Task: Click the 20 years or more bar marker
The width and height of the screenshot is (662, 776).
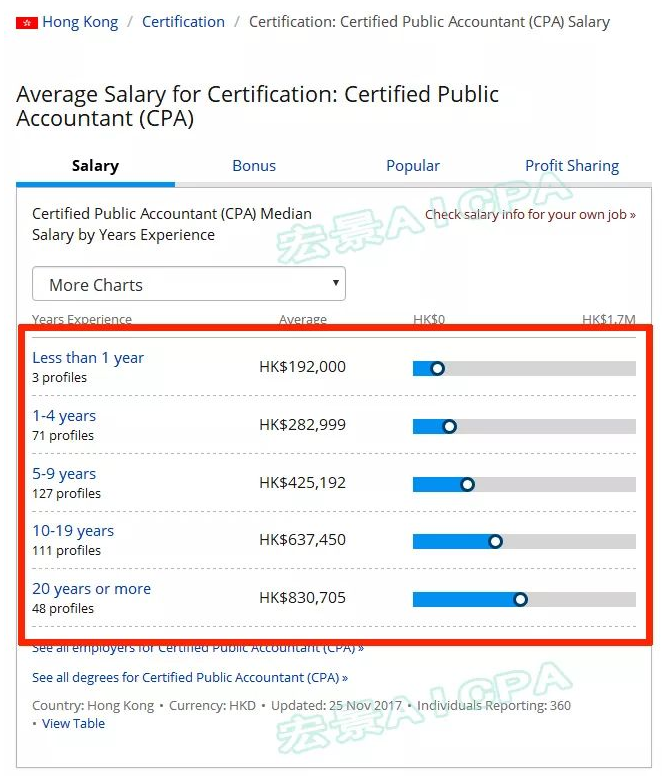Action: coord(520,600)
